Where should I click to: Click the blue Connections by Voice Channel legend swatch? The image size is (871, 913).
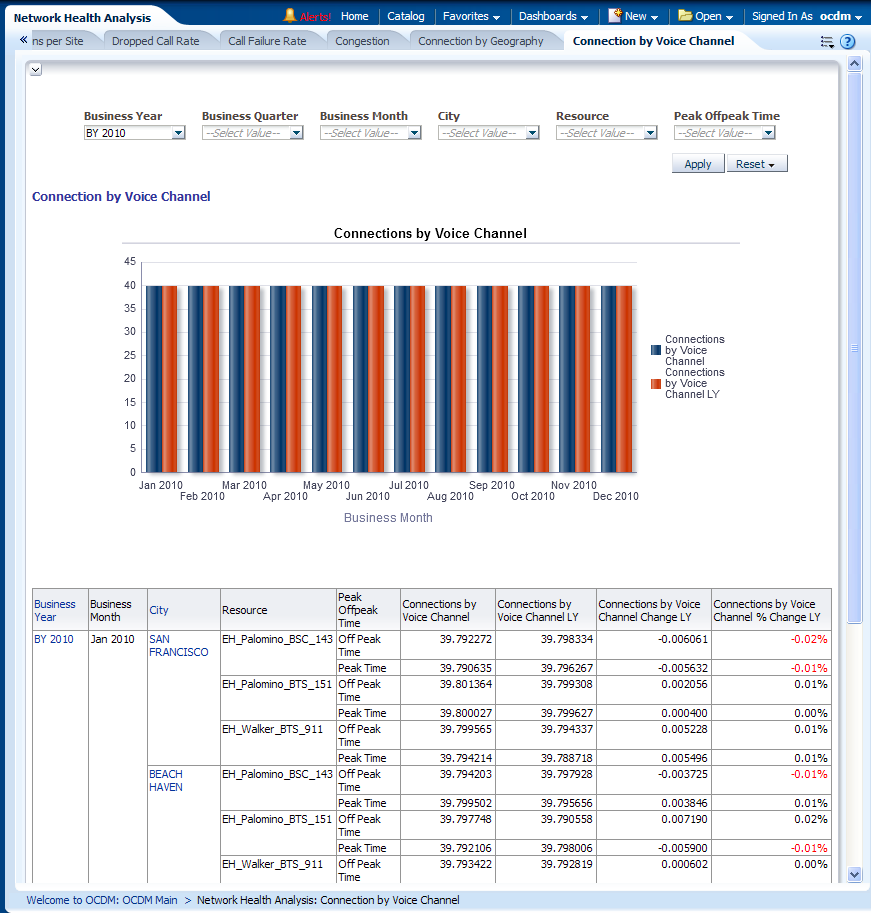point(656,350)
